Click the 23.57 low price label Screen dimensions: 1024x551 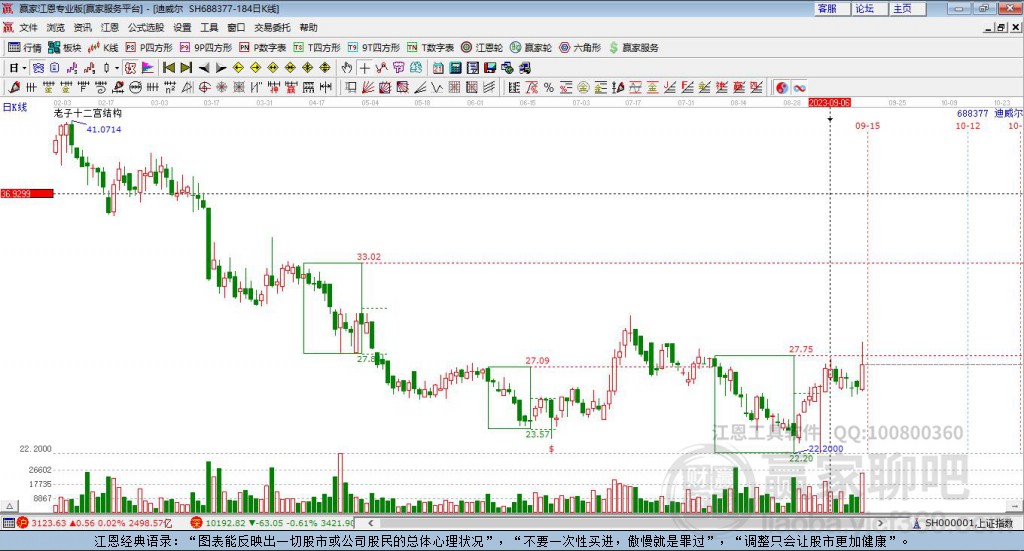[538, 434]
